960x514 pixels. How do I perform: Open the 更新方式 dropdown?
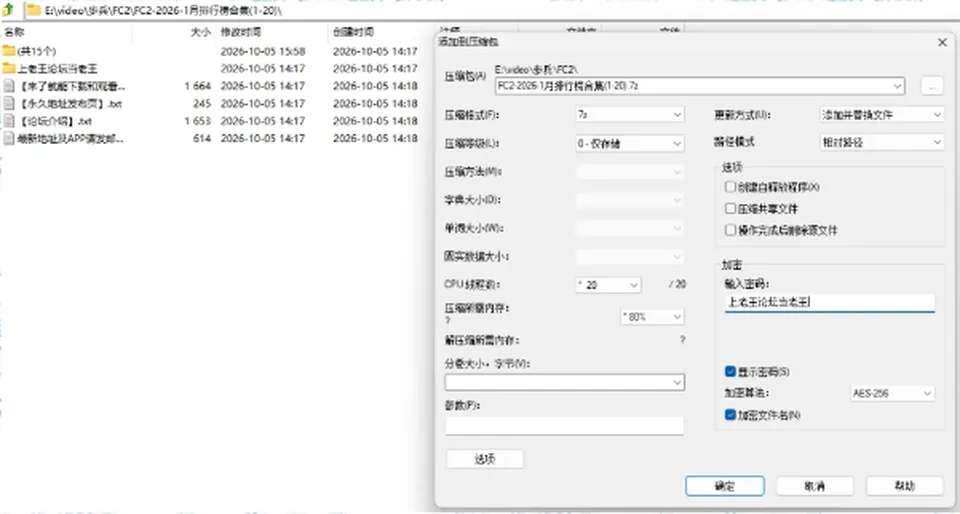882,114
